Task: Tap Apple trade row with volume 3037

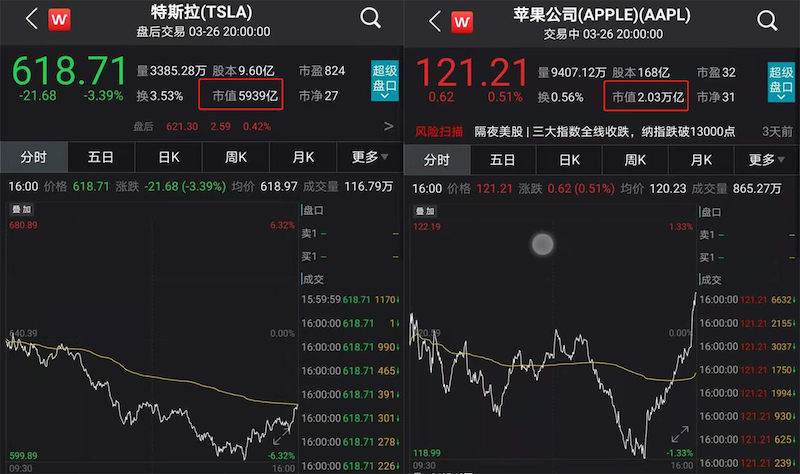Action: [748, 346]
